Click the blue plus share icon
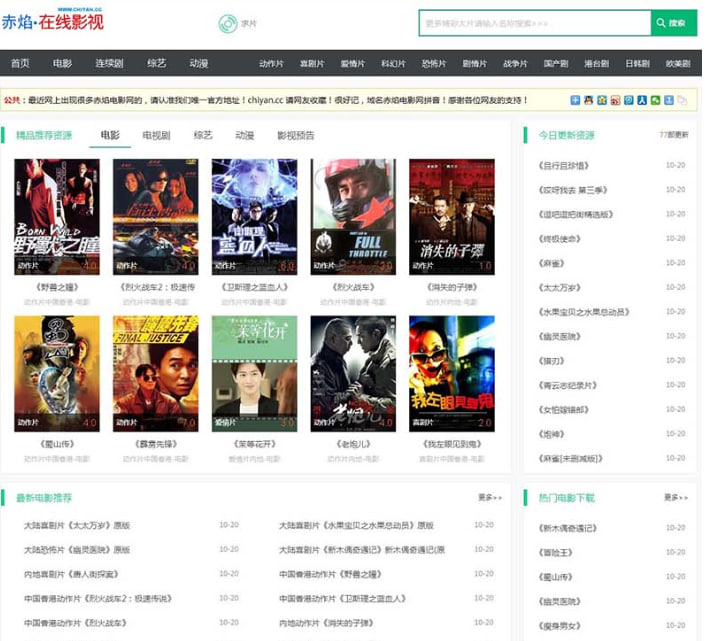The height and width of the screenshot is (641, 708). click(x=575, y=100)
